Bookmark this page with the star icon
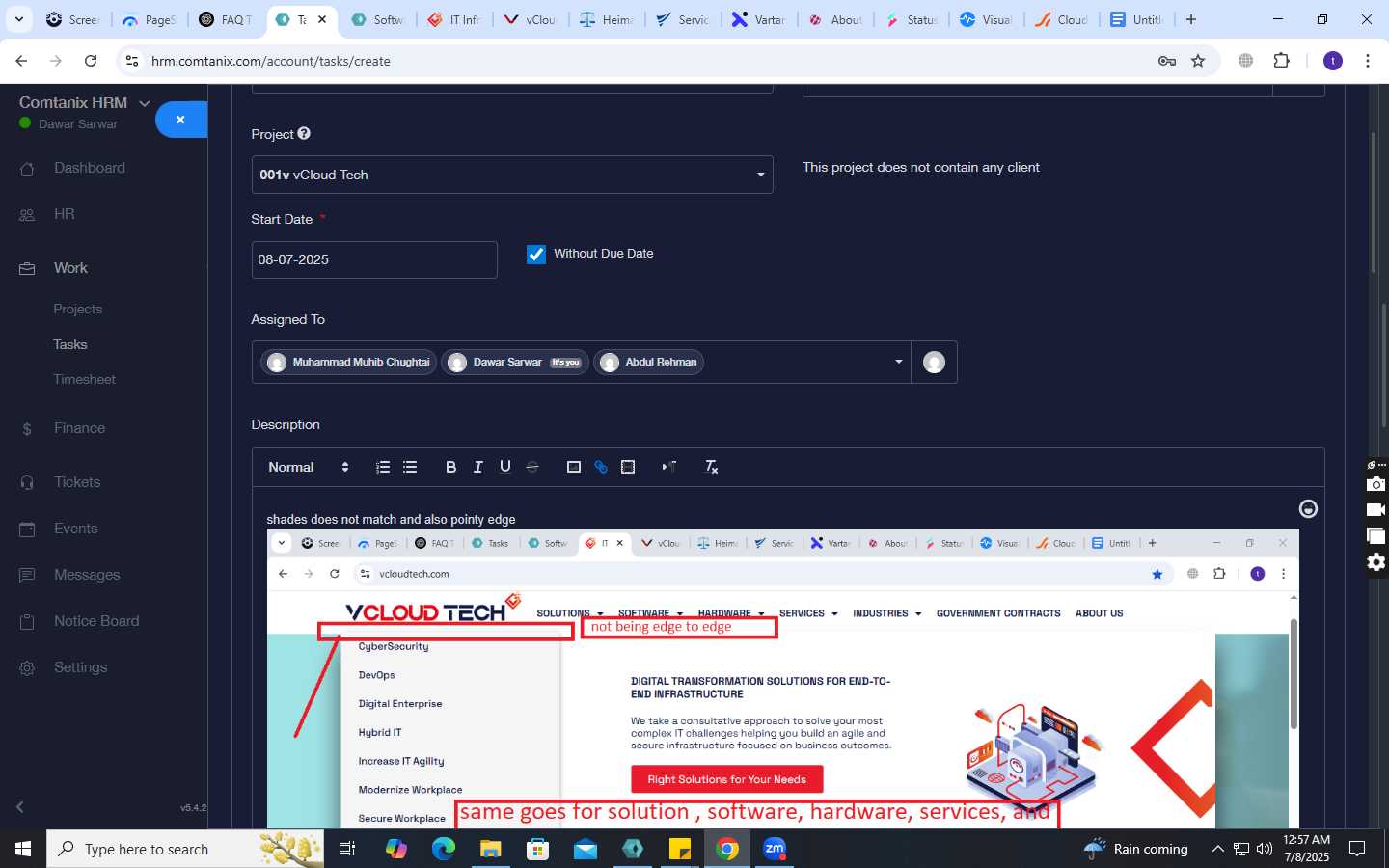This screenshot has width=1389, height=868. (1198, 61)
